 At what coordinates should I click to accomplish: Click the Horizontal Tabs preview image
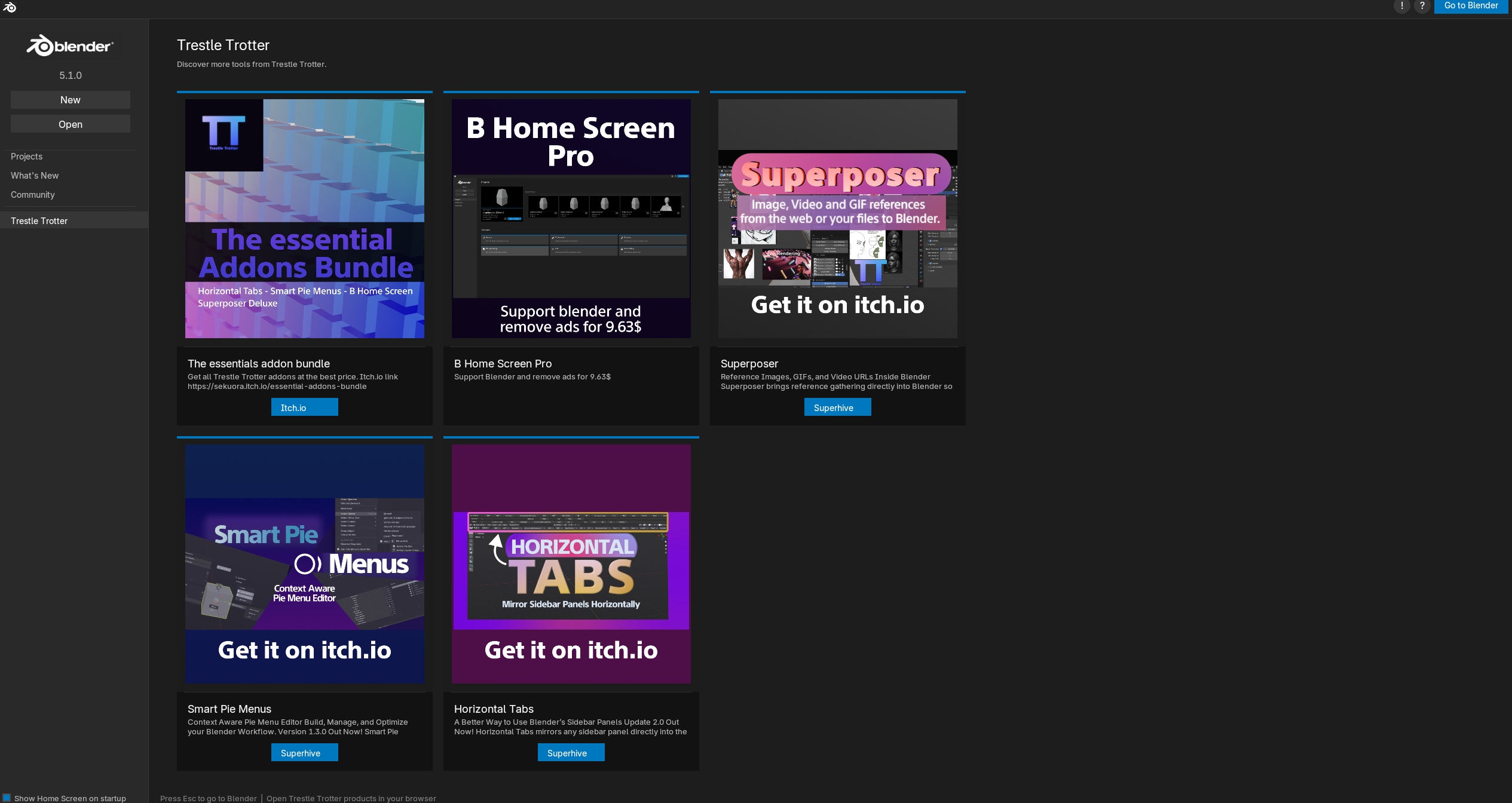coord(570,563)
